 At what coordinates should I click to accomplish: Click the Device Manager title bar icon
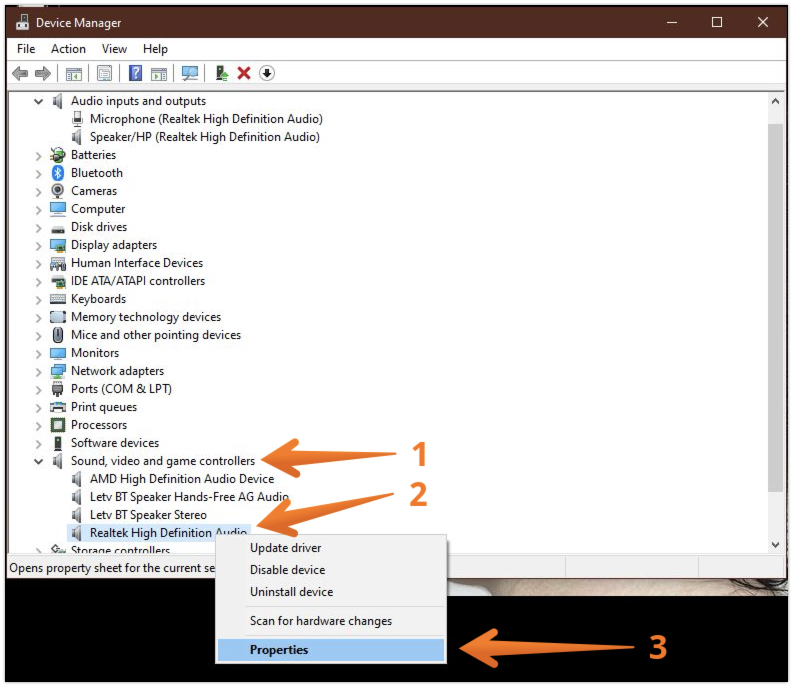[x=22, y=22]
